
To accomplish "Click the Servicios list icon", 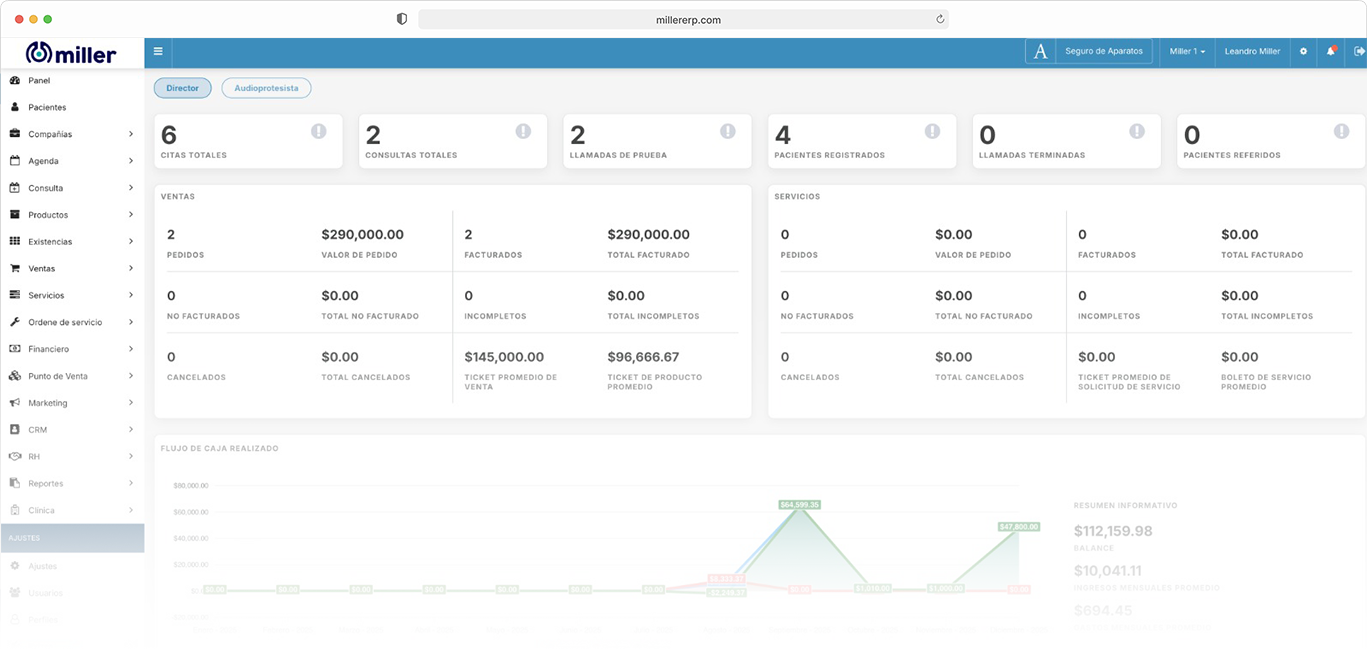I will [15, 295].
